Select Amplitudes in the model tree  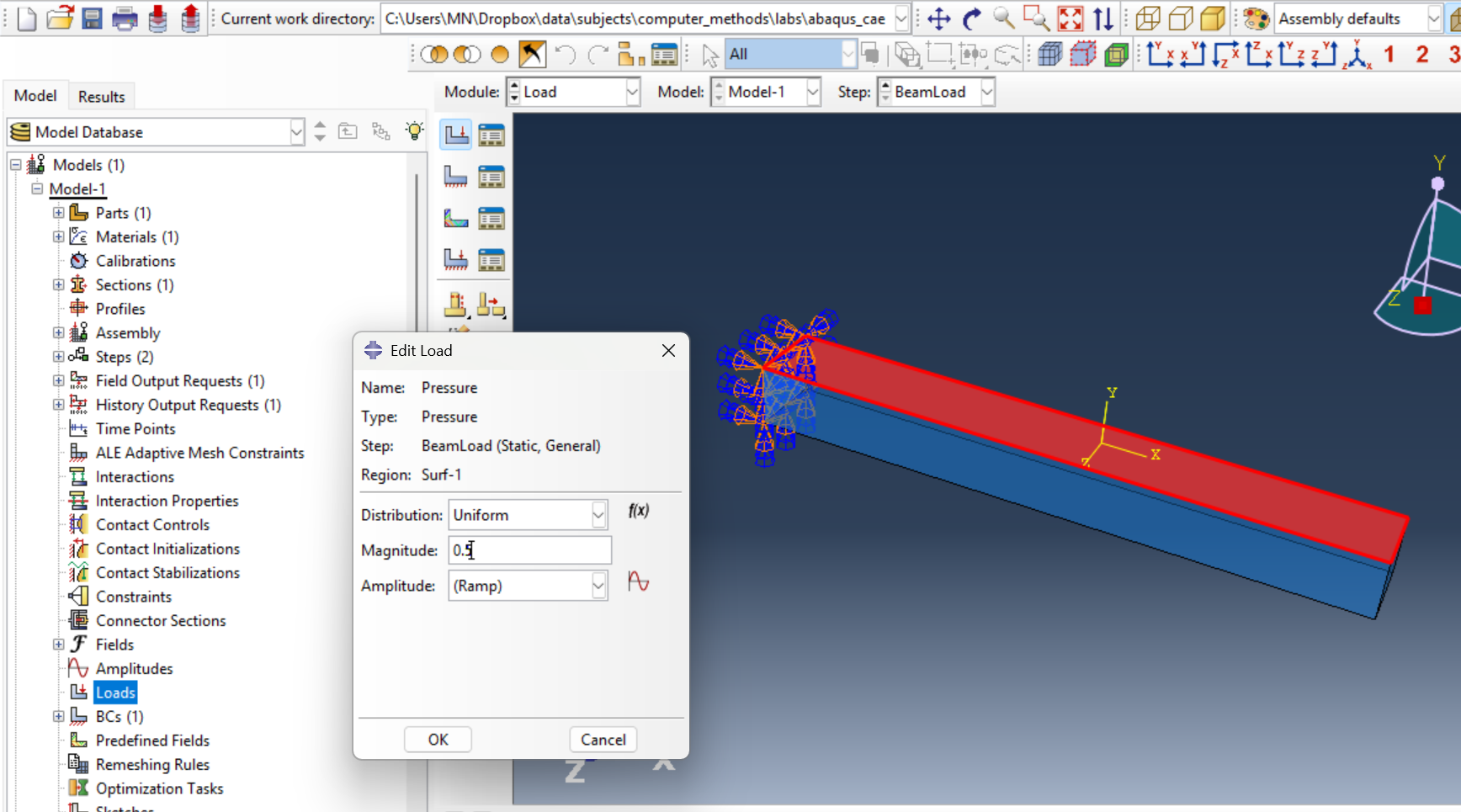(134, 669)
